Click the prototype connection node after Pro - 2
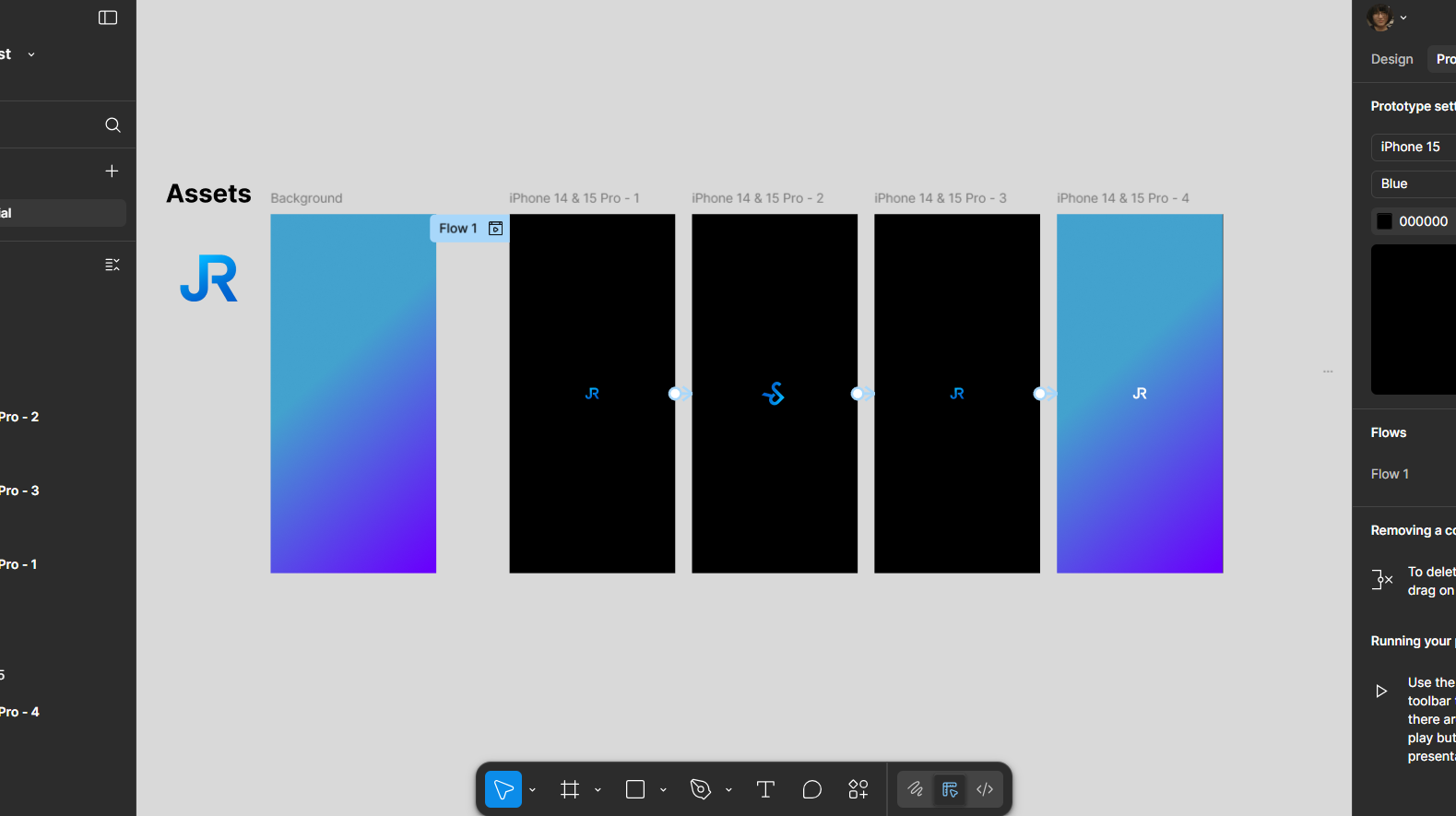 [x=858, y=394]
